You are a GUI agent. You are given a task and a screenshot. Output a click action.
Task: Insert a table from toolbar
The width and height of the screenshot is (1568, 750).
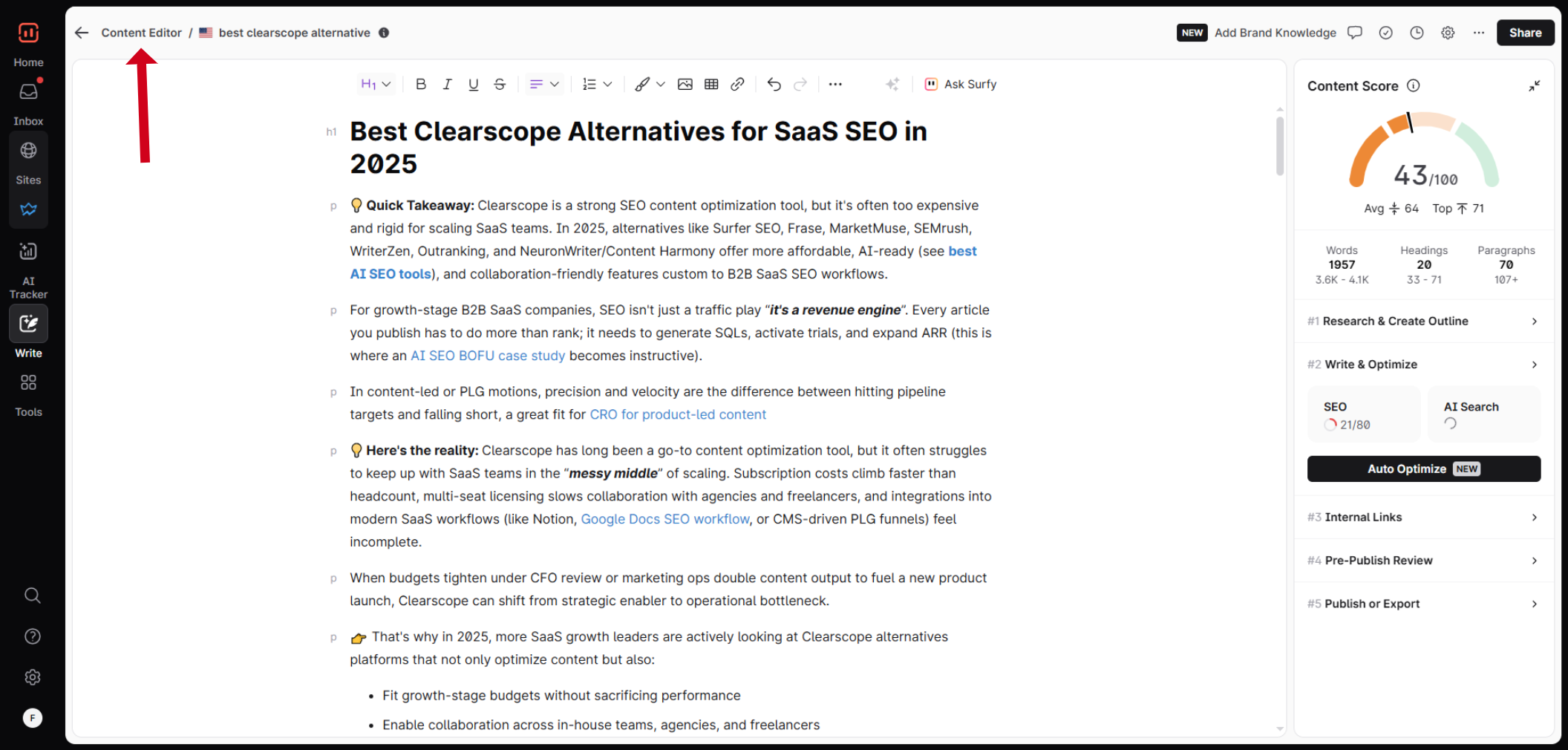711,85
